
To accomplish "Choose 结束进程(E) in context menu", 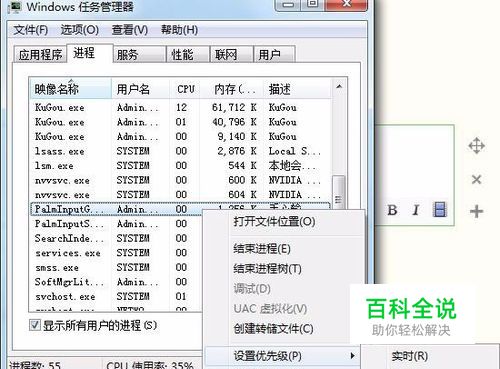I will tap(262, 249).
